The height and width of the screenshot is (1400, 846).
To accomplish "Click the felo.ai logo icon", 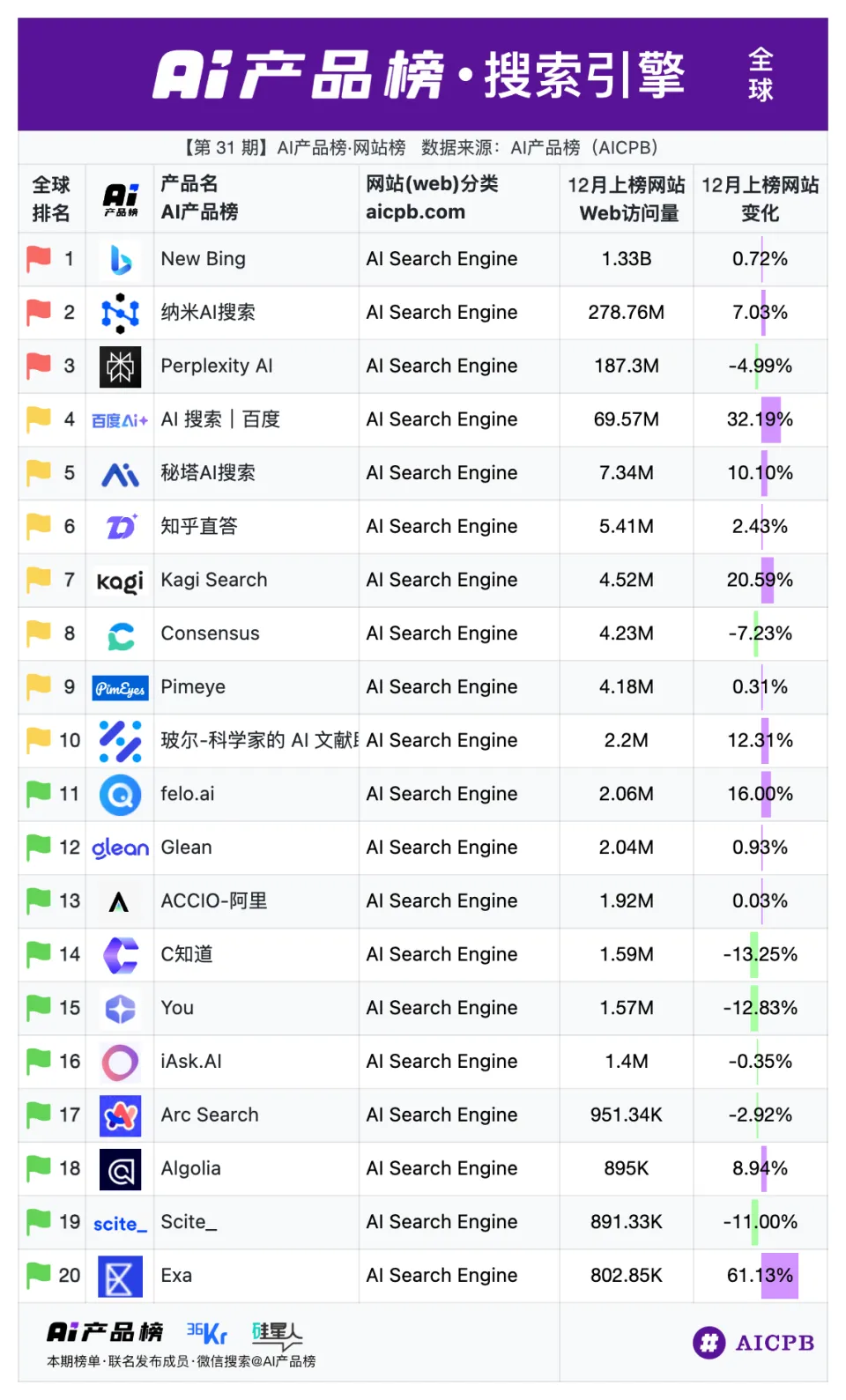I will (120, 795).
